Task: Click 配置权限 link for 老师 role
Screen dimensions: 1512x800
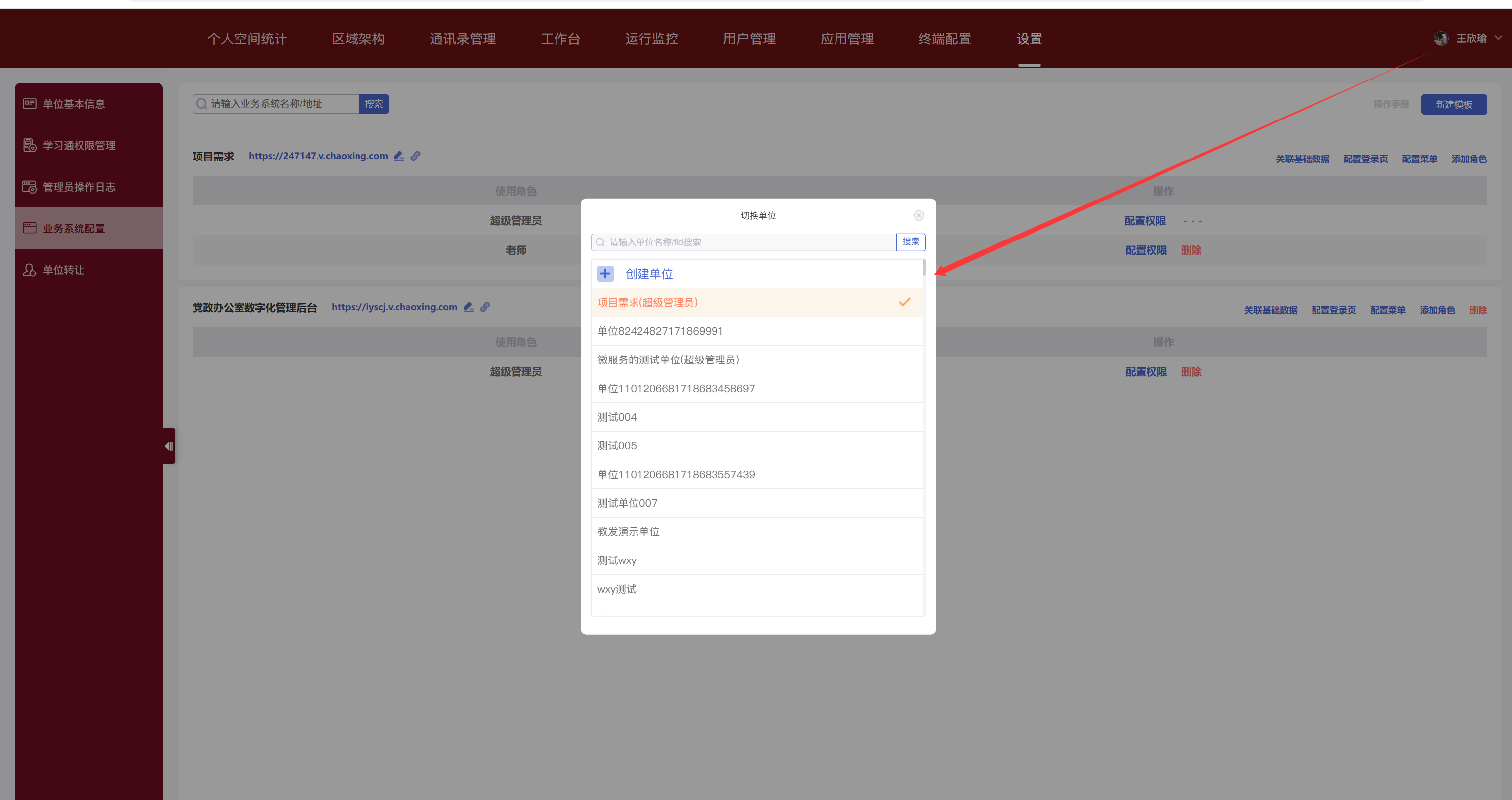Action: point(1146,250)
